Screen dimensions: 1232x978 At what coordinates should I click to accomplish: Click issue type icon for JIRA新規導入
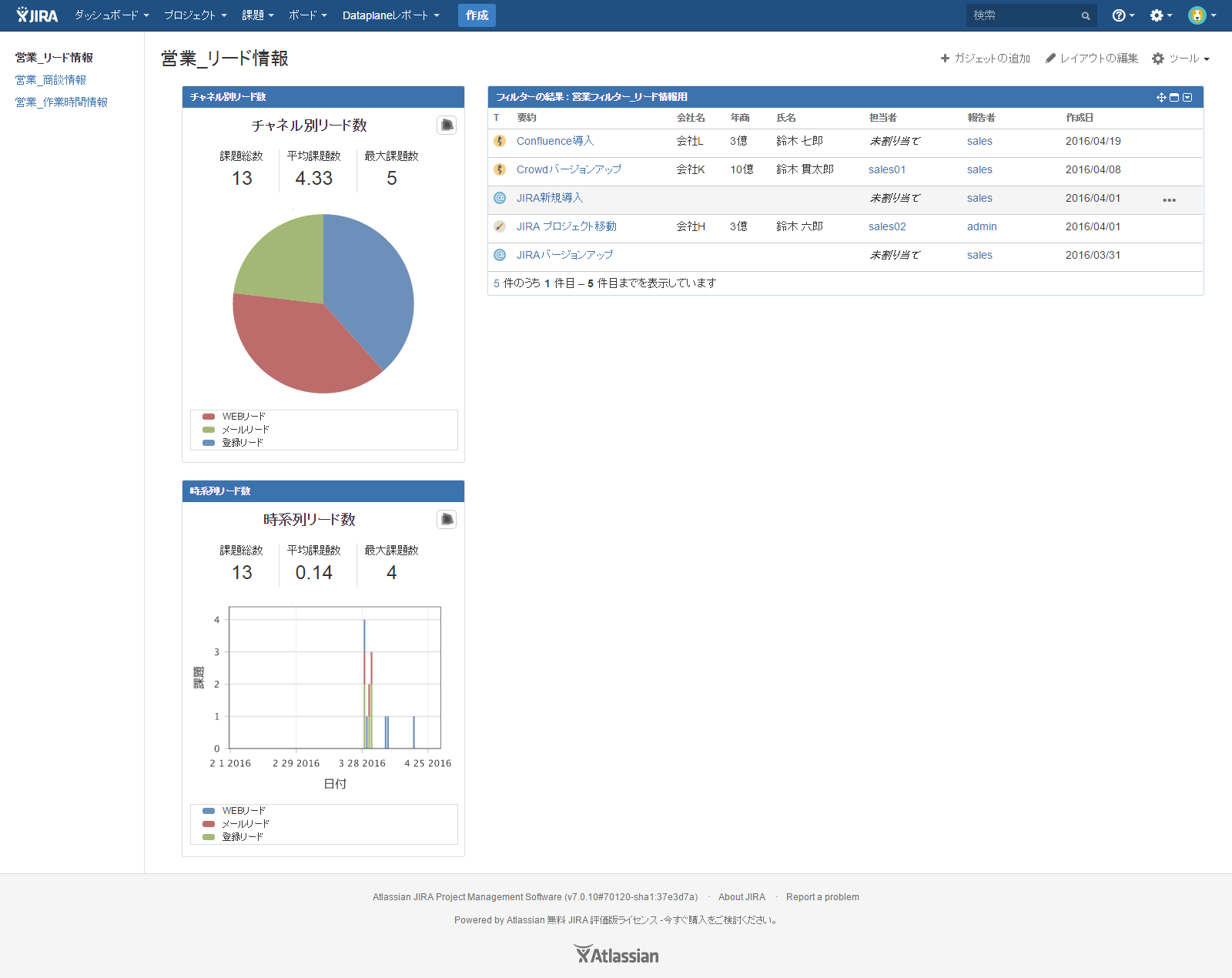click(x=500, y=198)
